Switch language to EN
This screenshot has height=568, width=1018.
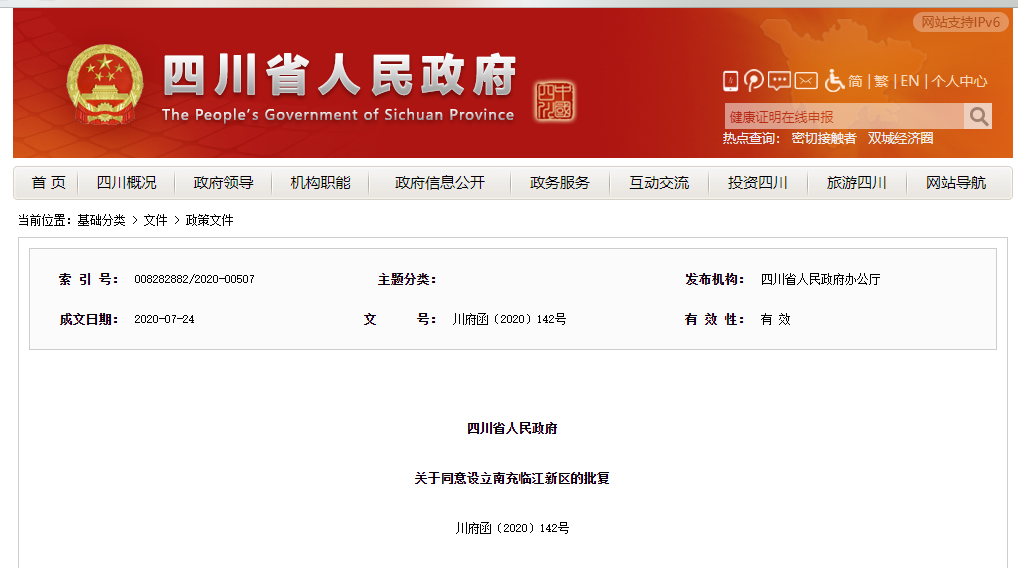909,81
